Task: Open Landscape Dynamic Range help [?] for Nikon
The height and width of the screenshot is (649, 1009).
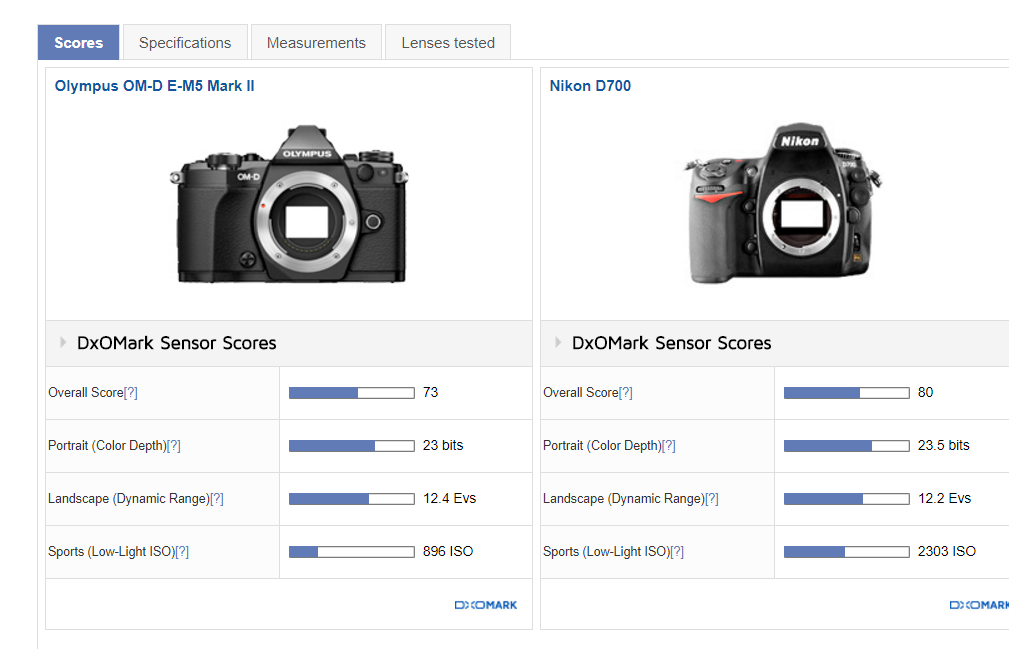Action: pos(712,498)
